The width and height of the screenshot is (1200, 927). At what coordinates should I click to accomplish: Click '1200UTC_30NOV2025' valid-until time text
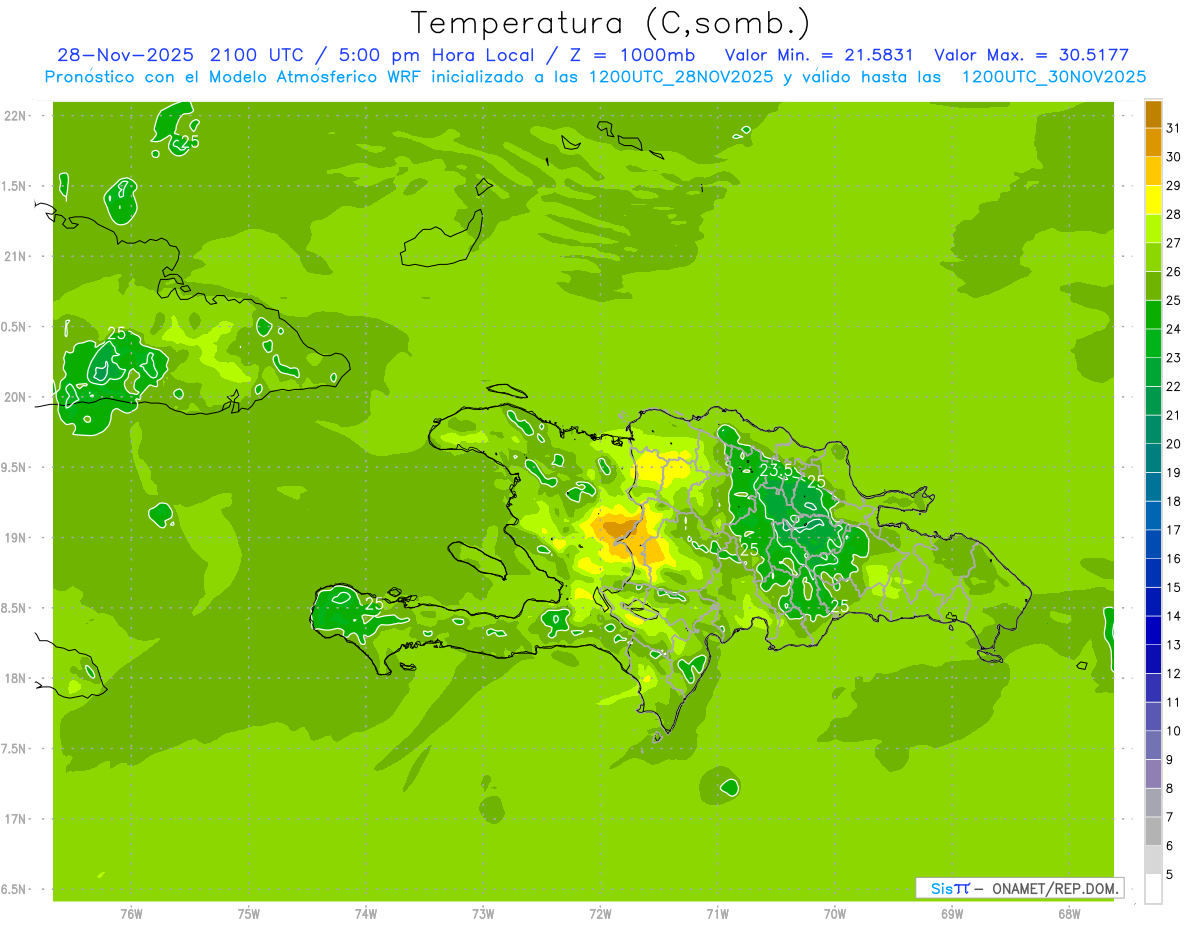click(1054, 77)
